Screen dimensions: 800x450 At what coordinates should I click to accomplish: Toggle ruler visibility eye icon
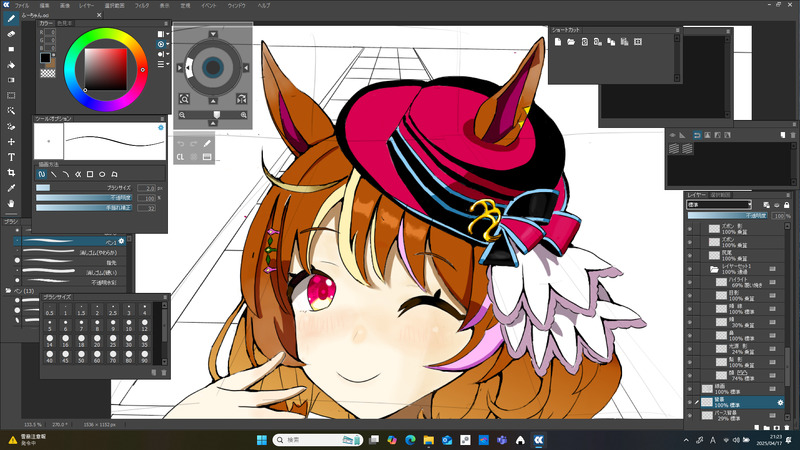click(x=672, y=135)
